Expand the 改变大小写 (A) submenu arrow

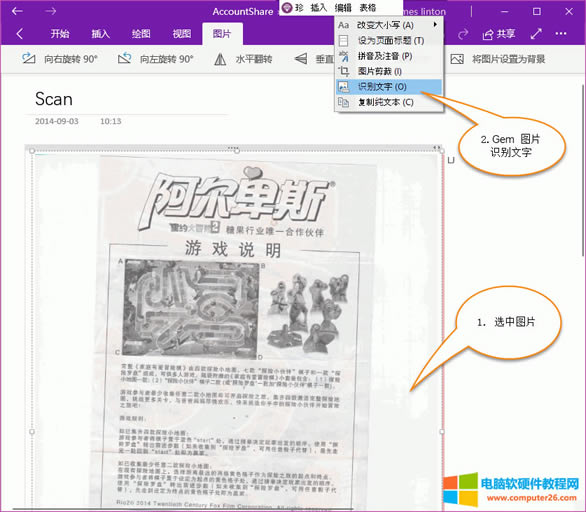pyautogui.click(x=435, y=25)
